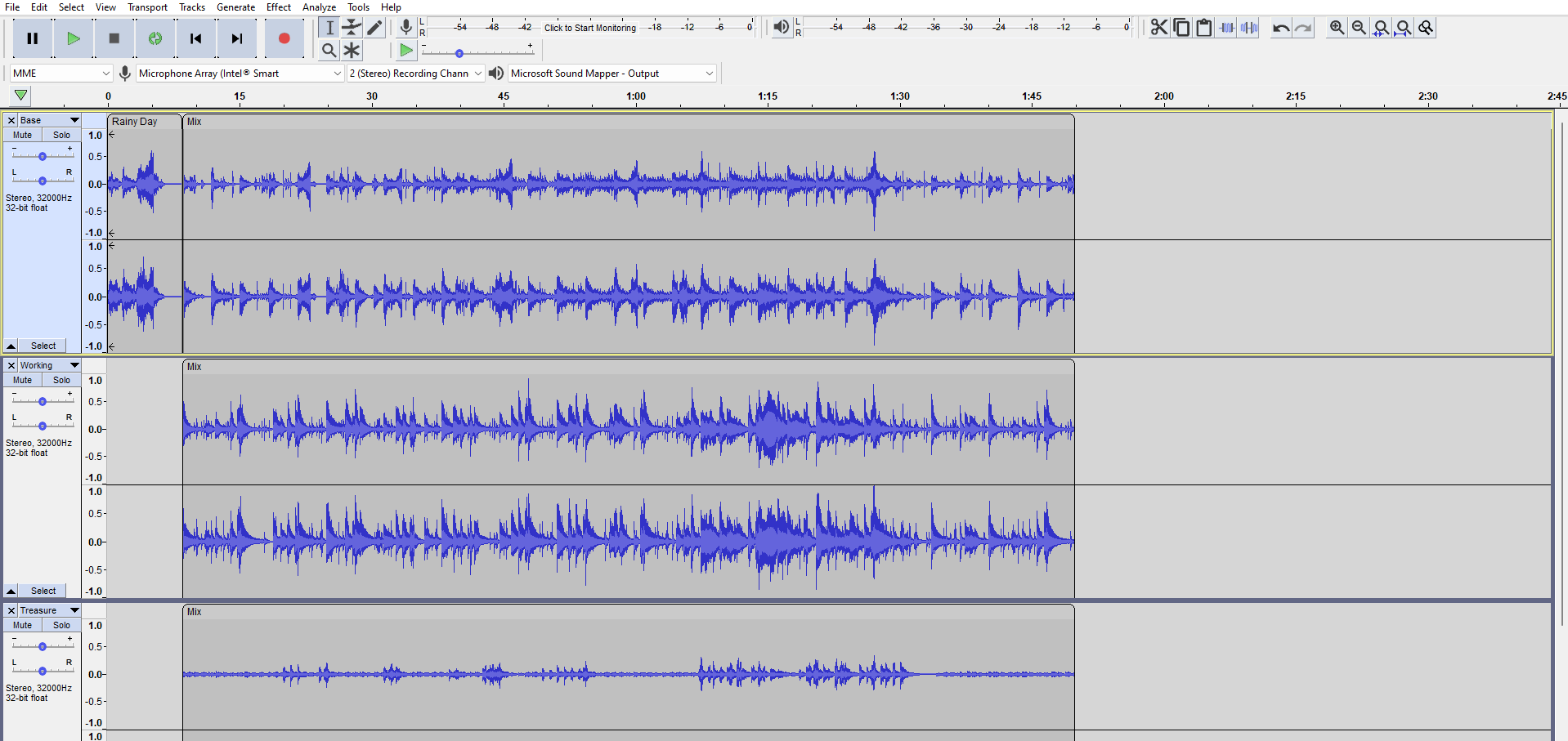Click Fit selection to width icon

pos(1381,27)
